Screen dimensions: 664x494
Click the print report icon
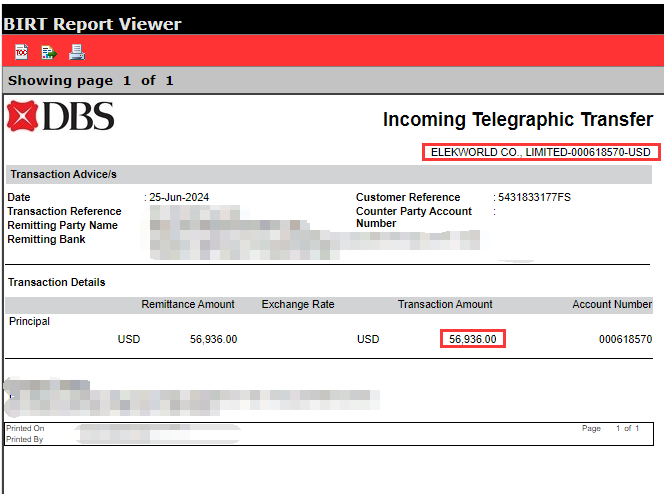77,52
